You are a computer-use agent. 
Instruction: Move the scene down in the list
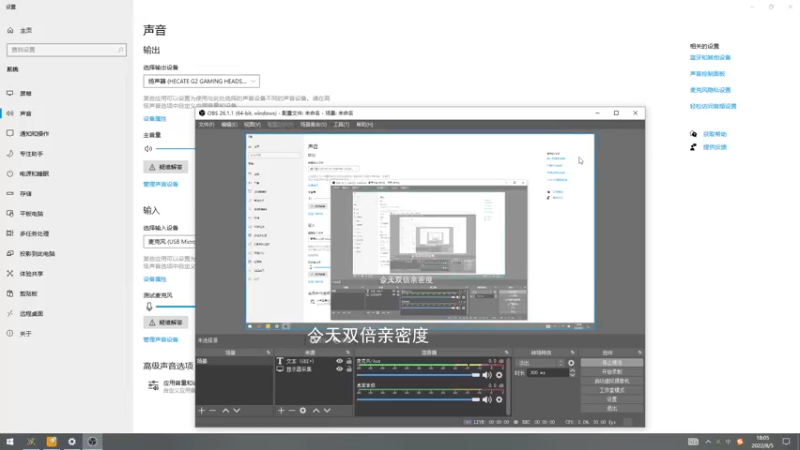(x=237, y=411)
